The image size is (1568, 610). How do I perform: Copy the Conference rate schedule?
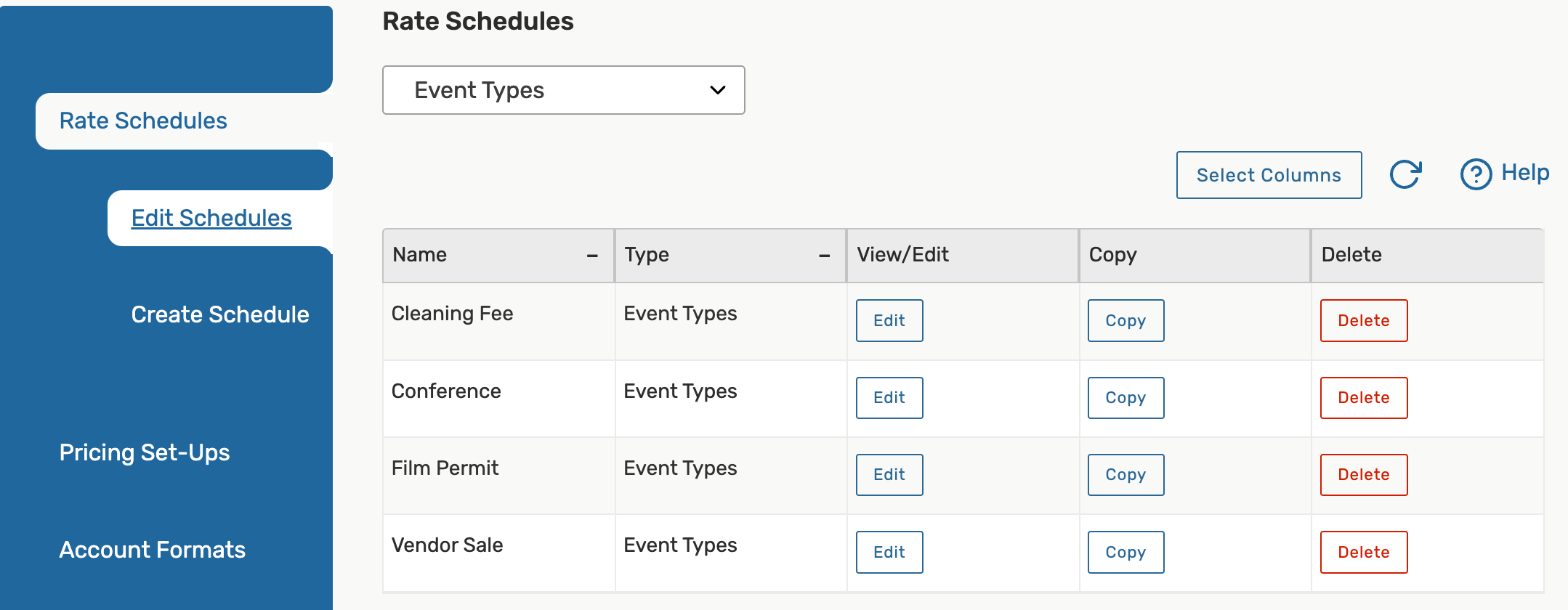coord(1126,398)
